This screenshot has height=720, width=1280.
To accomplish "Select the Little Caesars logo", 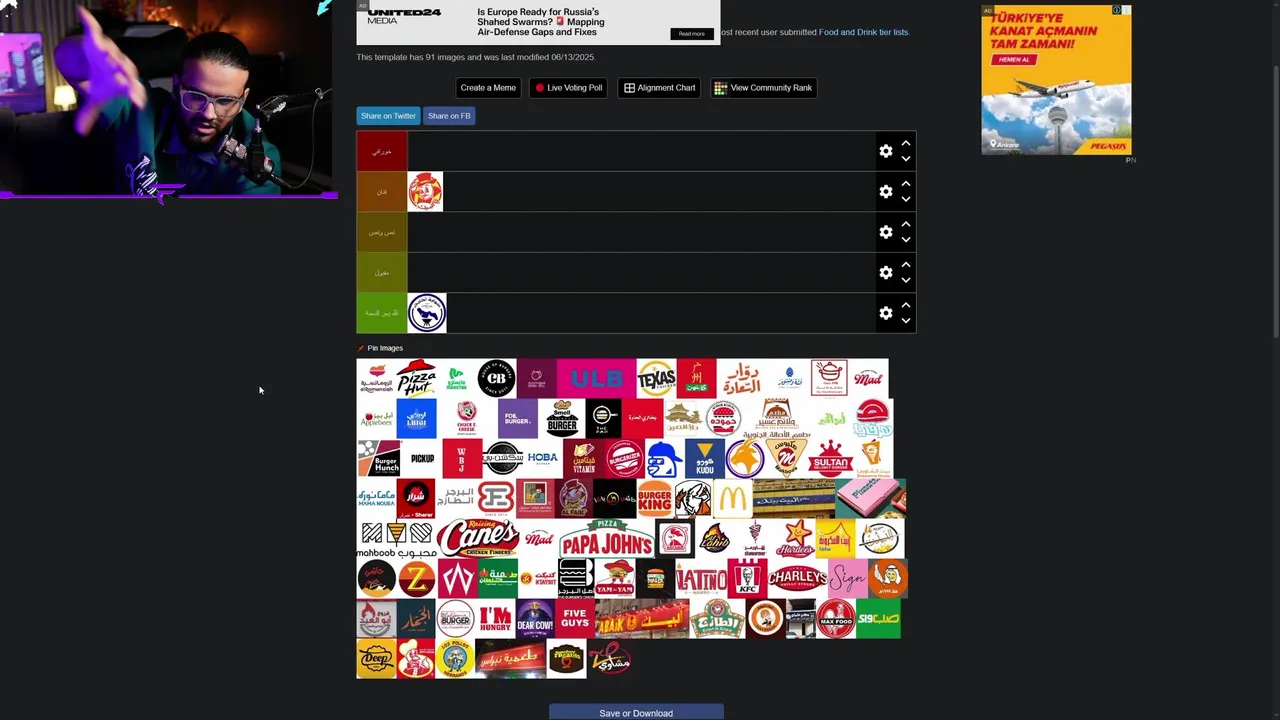I will (693, 498).
